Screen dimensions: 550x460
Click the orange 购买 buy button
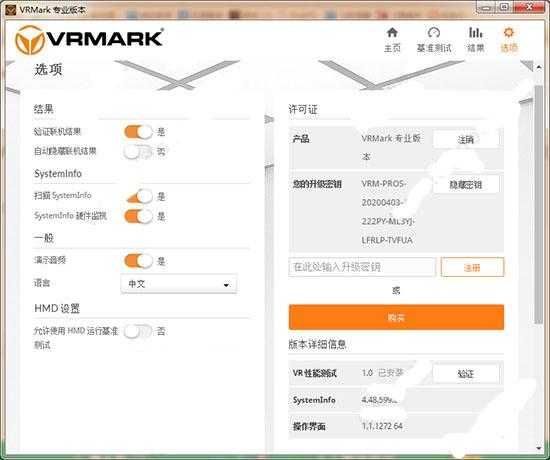point(396,318)
